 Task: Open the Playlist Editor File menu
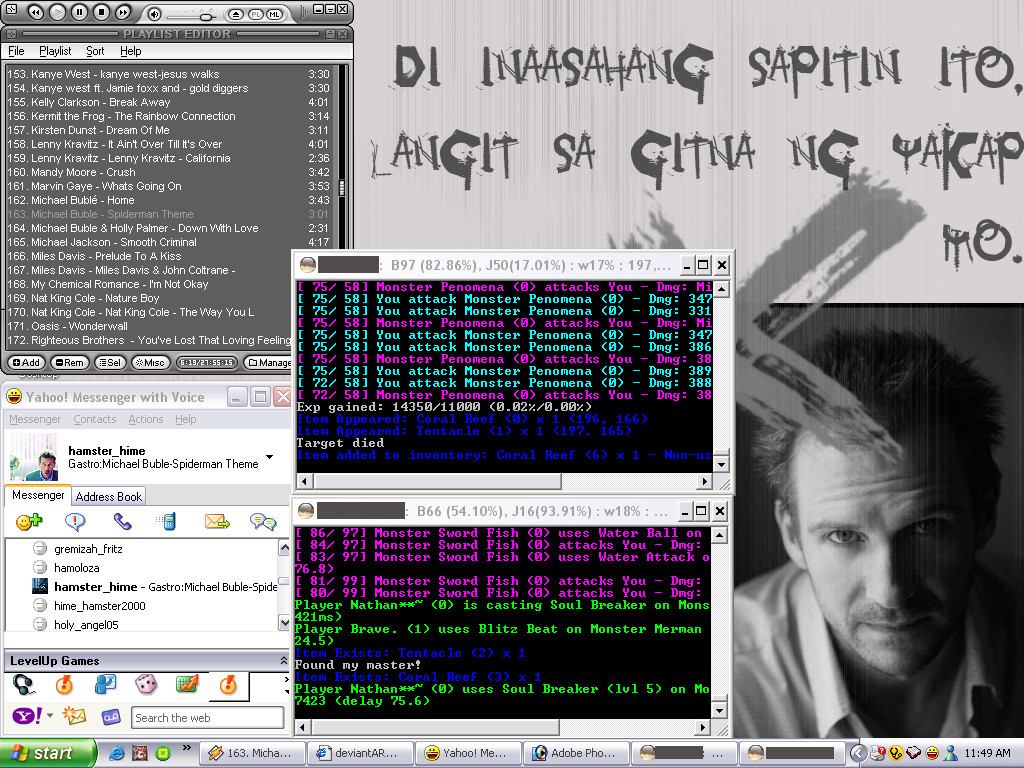pos(16,51)
